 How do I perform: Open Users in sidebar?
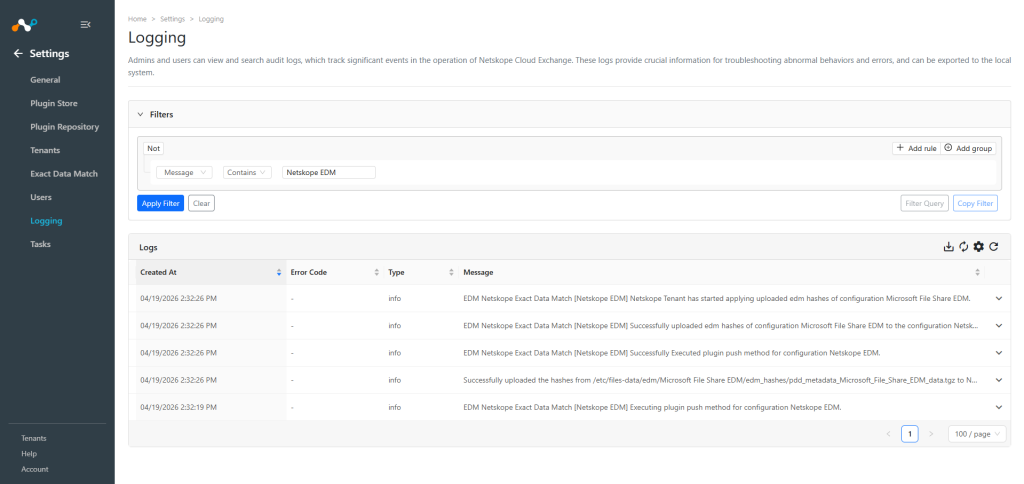pyautogui.click(x=41, y=197)
